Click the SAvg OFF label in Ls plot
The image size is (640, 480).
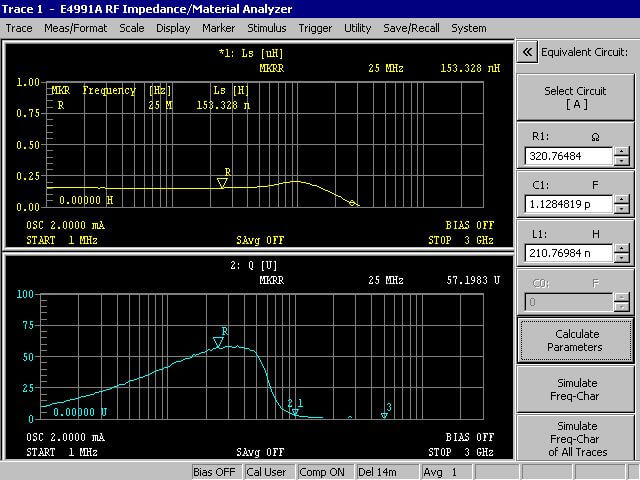260,240
